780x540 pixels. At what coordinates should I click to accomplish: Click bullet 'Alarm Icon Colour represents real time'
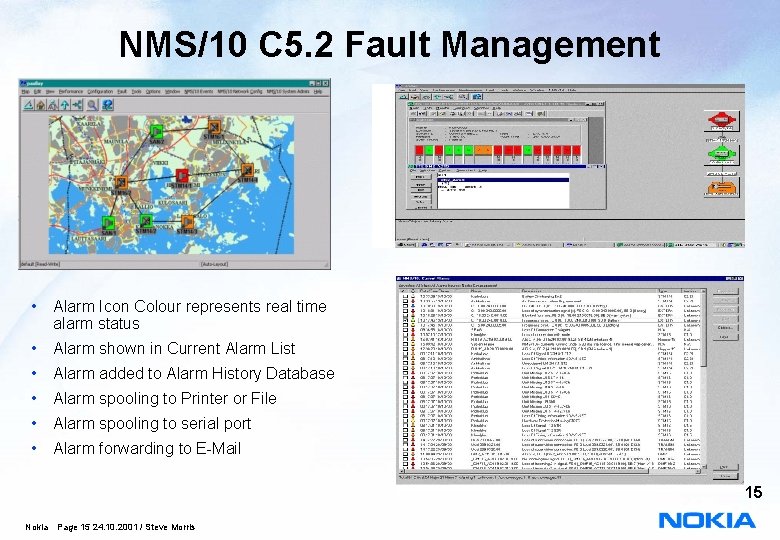[x=190, y=306]
